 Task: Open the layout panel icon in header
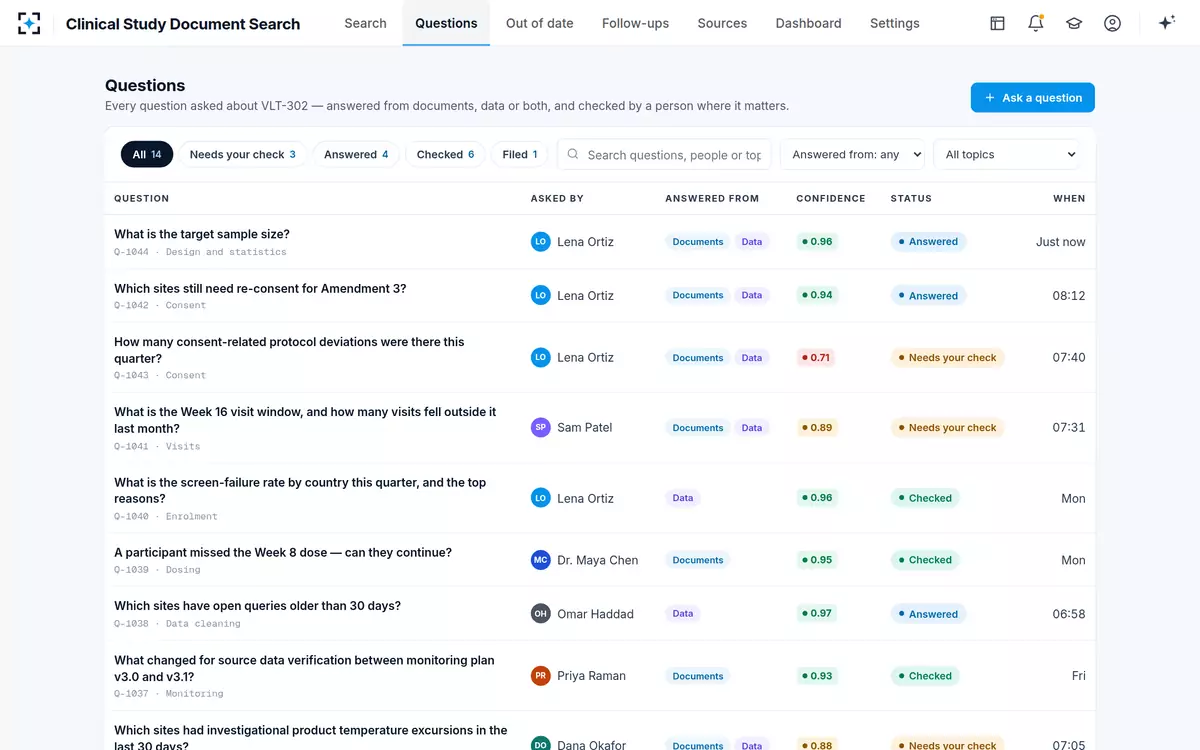click(997, 23)
